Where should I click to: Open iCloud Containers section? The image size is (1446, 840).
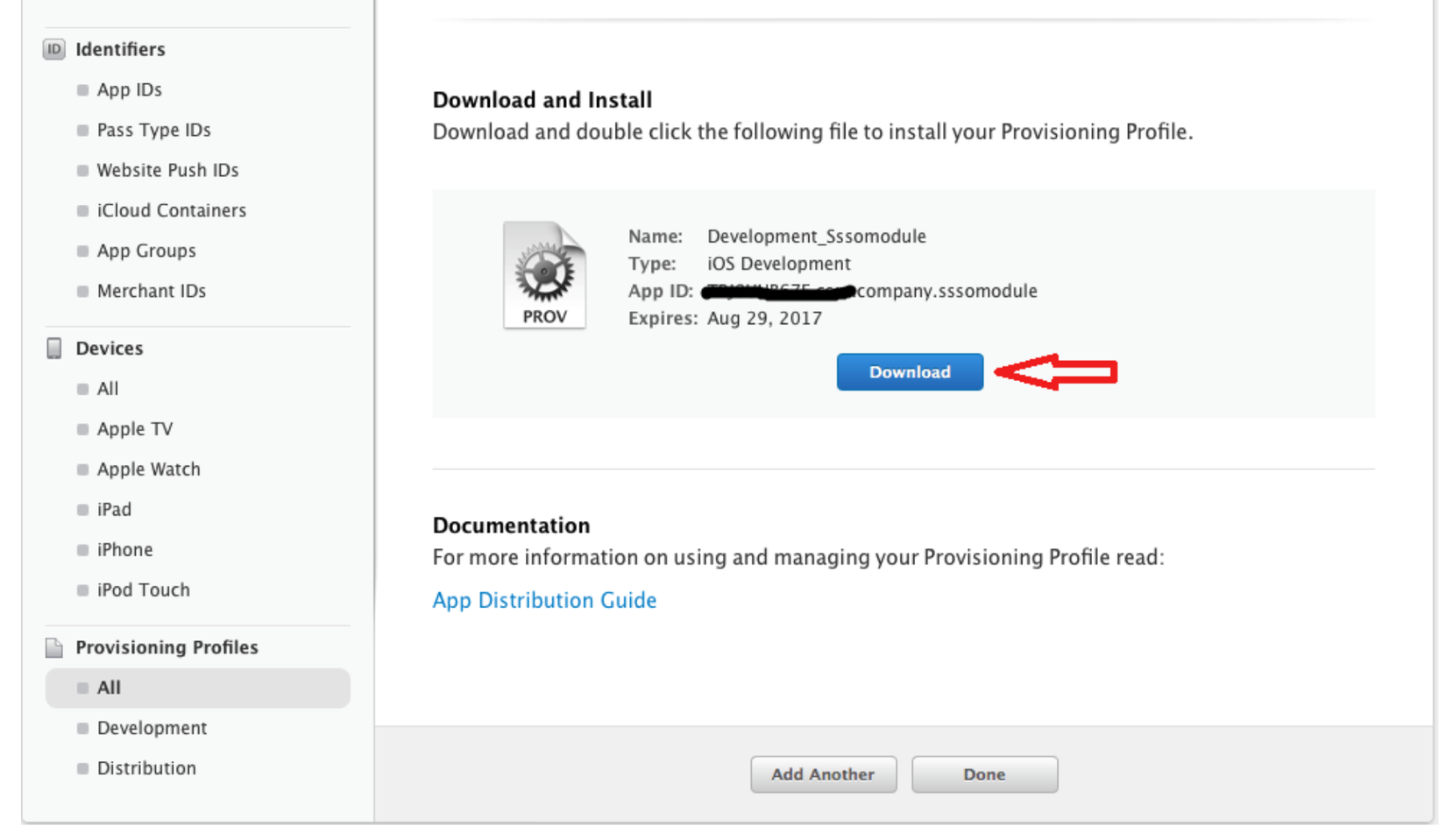click(x=171, y=211)
